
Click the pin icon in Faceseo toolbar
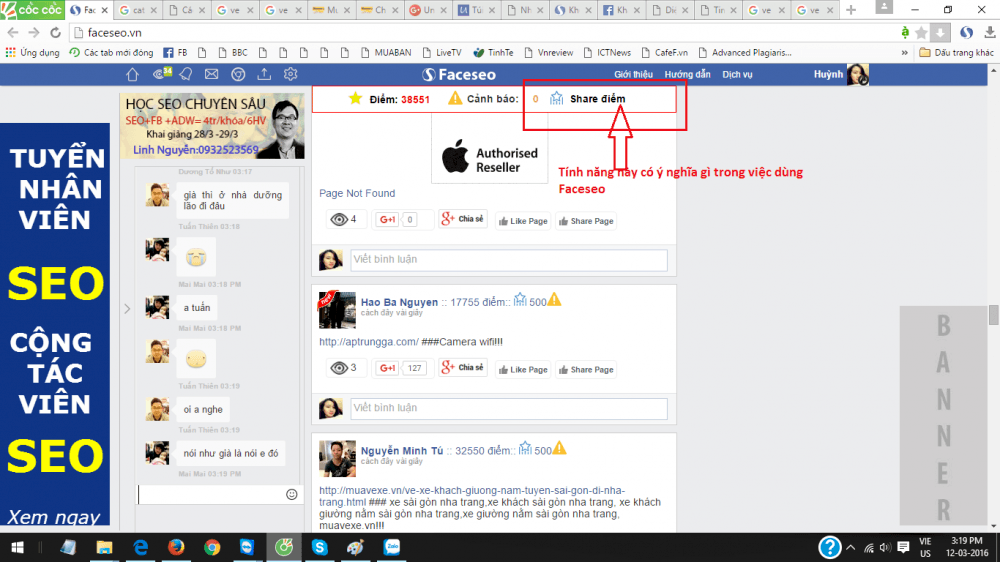(x=186, y=75)
